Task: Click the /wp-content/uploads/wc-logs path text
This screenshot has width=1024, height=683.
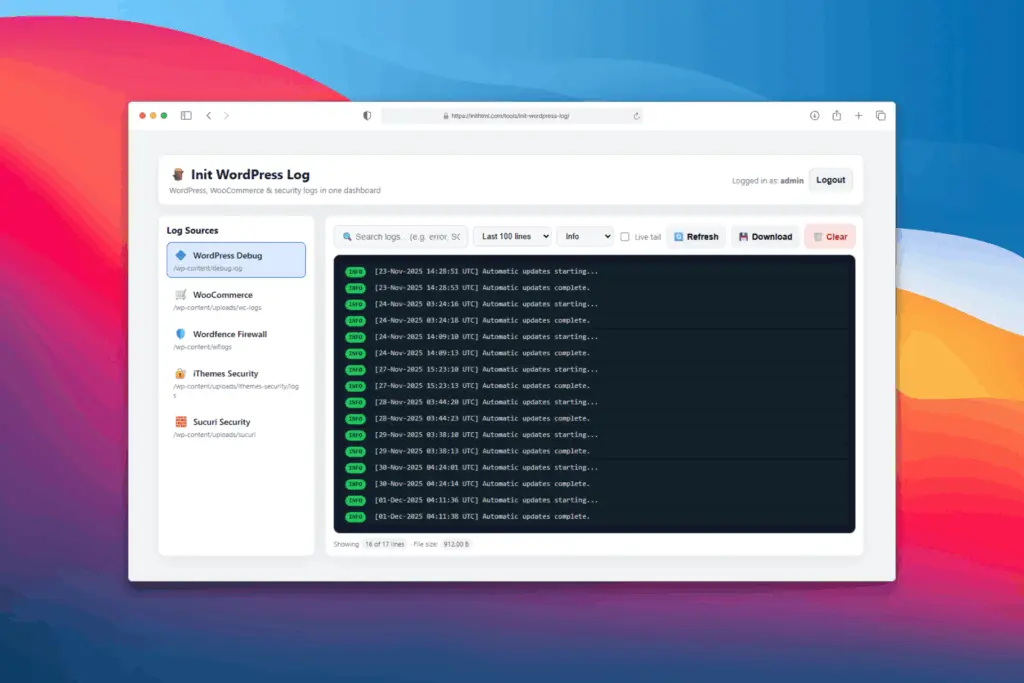Action: click(x=217, y=308)
